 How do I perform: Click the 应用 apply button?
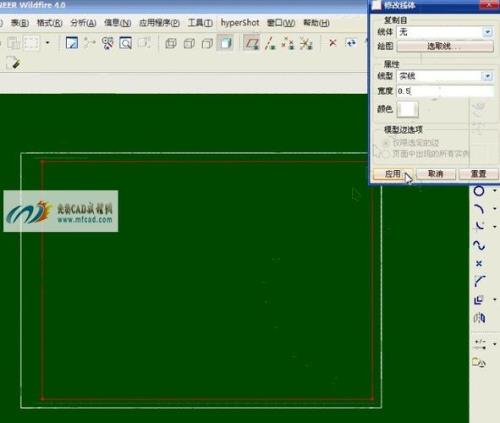[x=393, y=174]
